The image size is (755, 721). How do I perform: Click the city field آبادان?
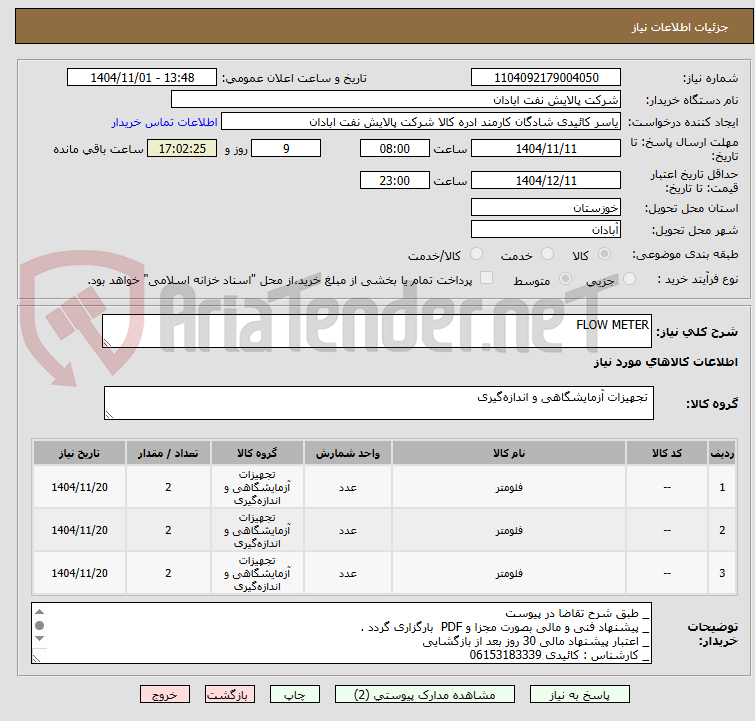[x=546, y=230]
